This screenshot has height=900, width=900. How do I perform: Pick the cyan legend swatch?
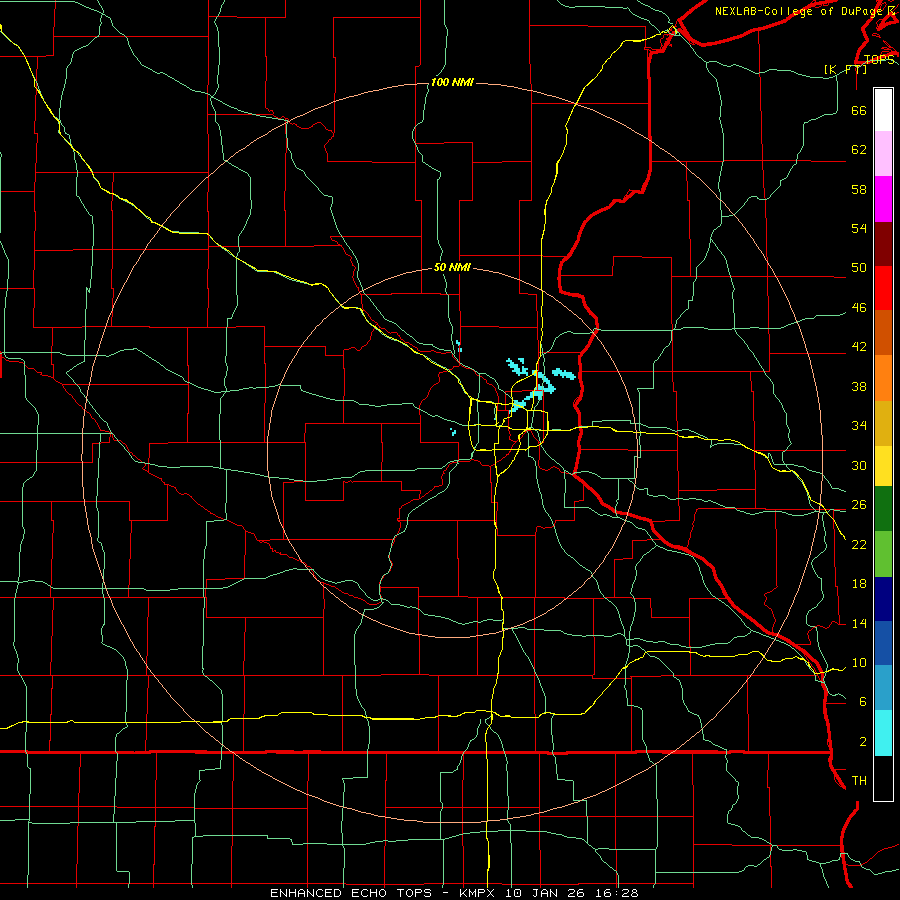[x=883, y=733]
